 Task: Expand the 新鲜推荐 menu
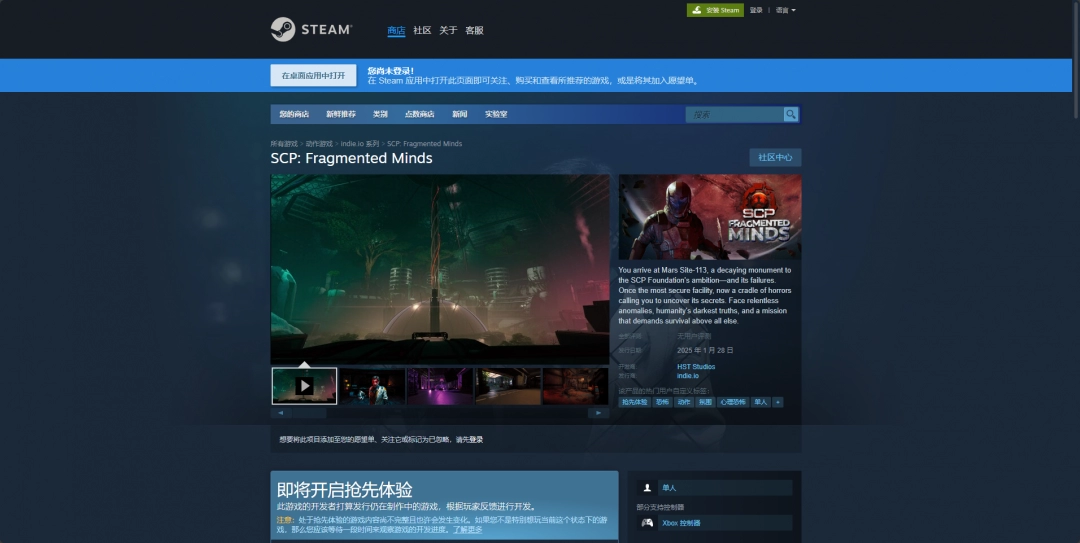tap(340, 115)
